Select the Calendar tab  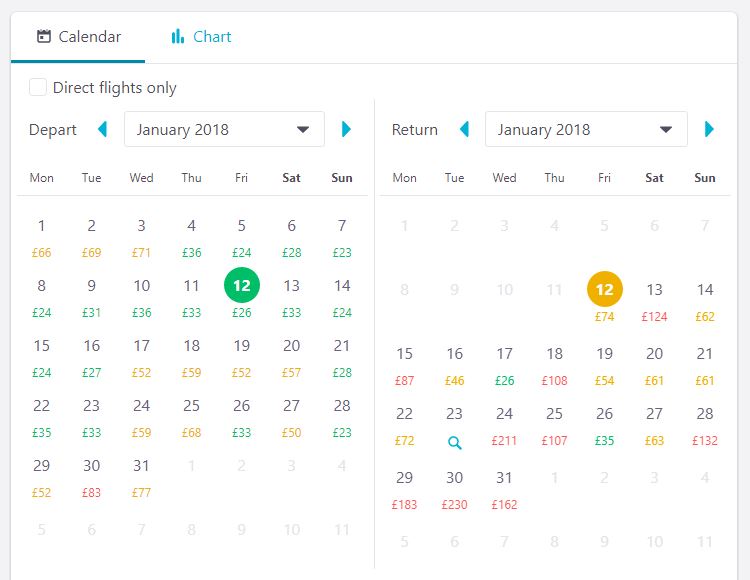point(78,37)
